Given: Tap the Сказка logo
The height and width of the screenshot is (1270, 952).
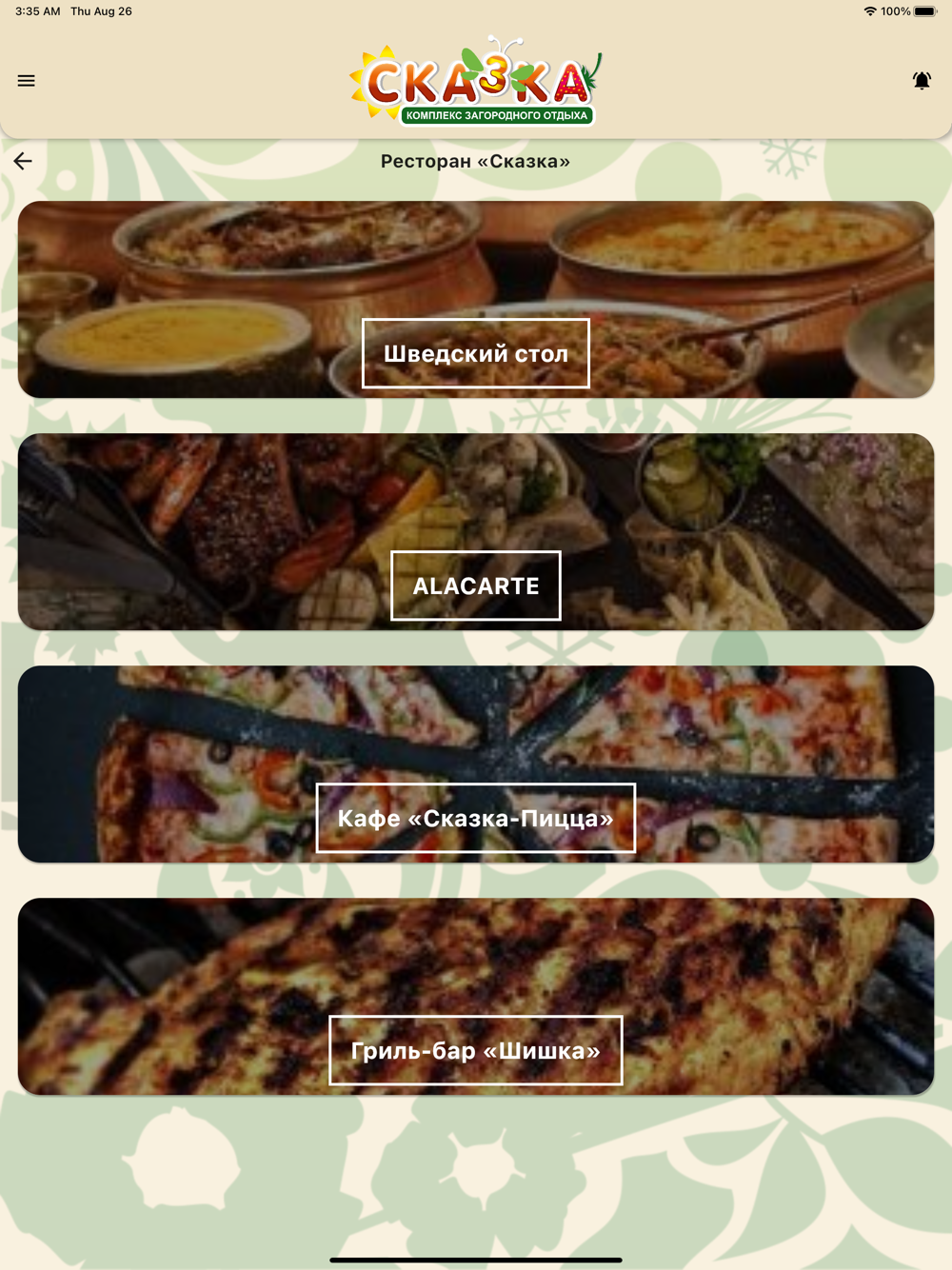Looking at the screenshot, I should tap(476, 81).
